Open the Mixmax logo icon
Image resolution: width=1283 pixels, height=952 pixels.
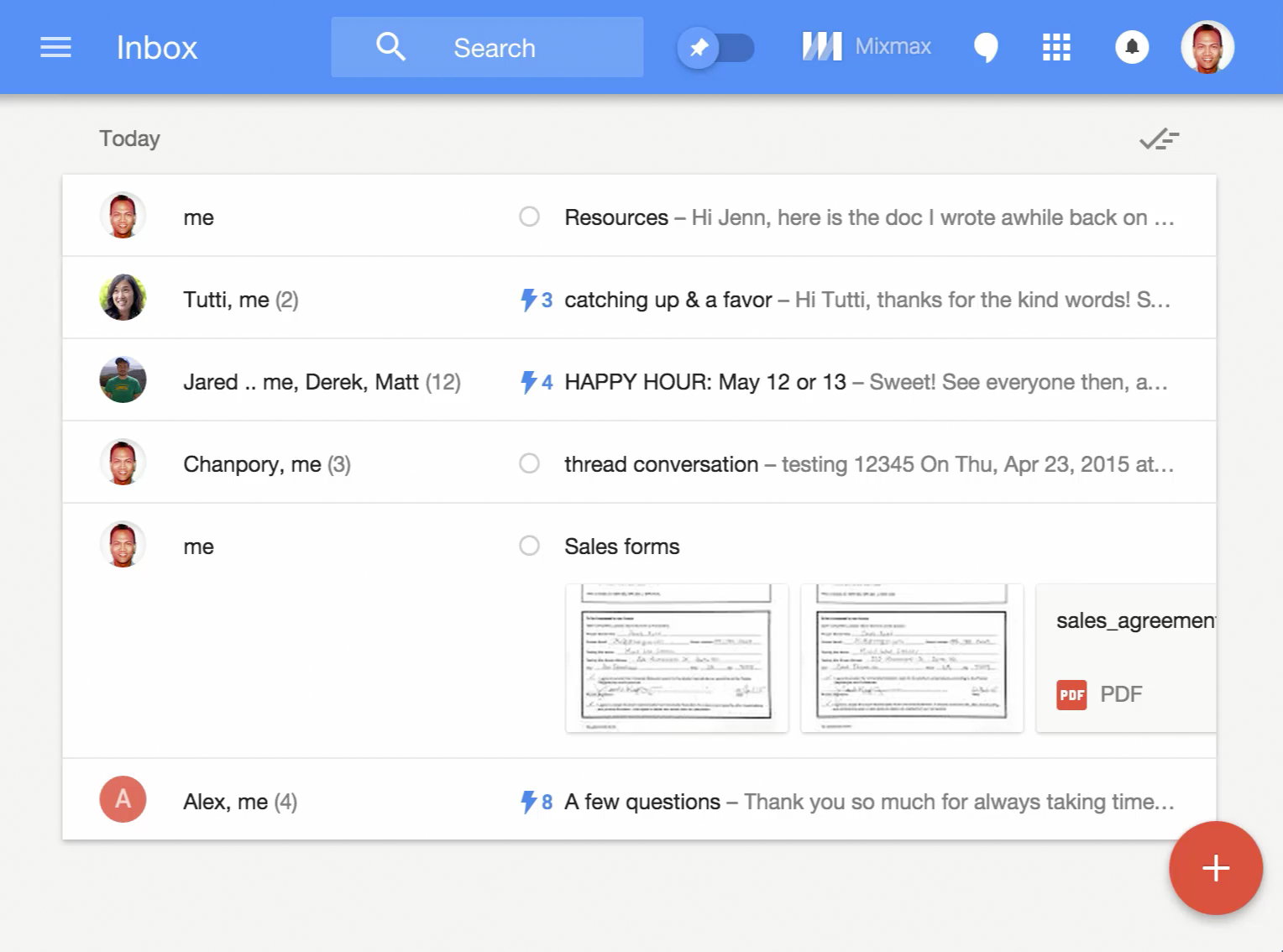click(x=822, y=46)
